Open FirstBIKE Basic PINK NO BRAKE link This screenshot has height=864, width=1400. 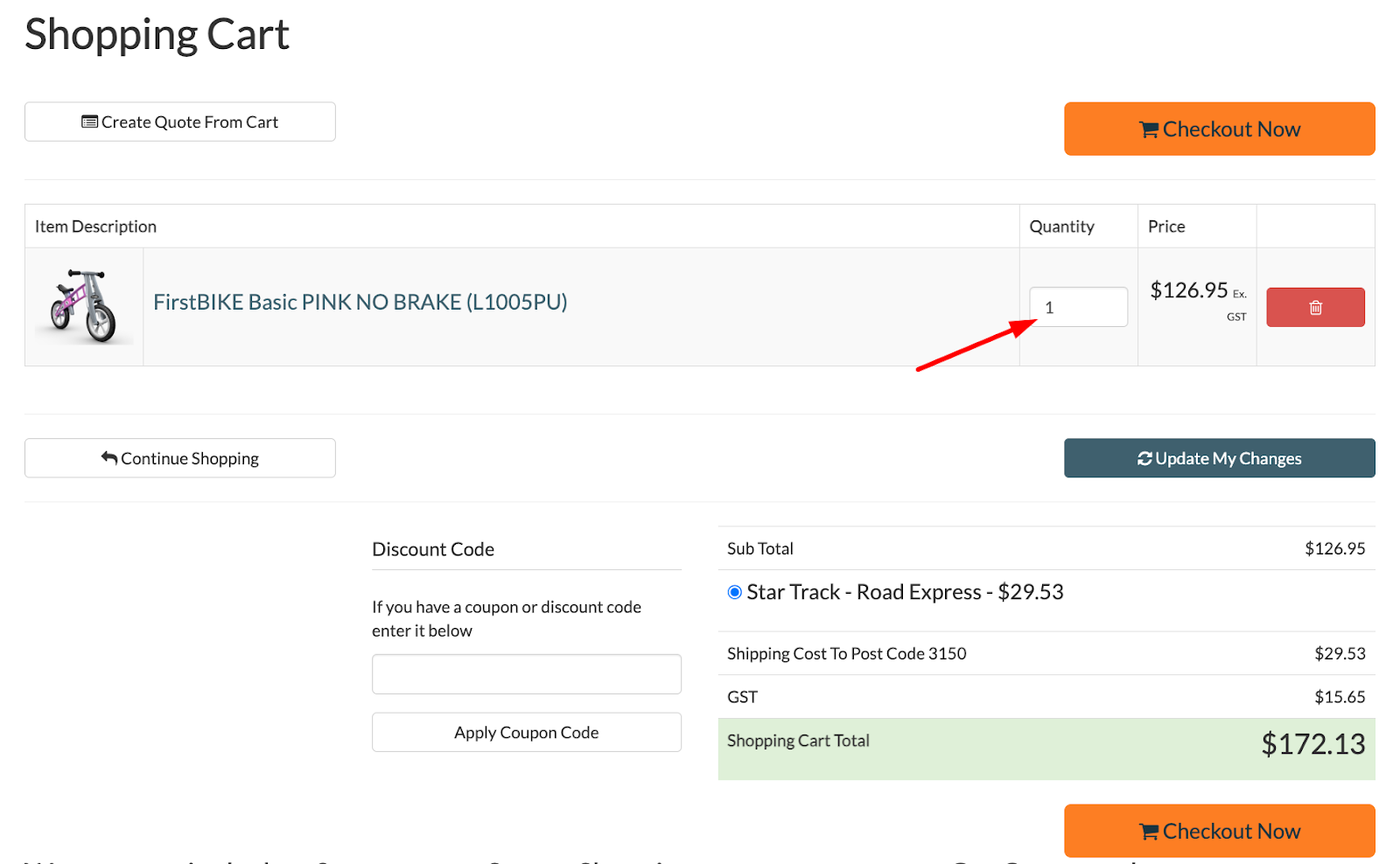(360, 302)
